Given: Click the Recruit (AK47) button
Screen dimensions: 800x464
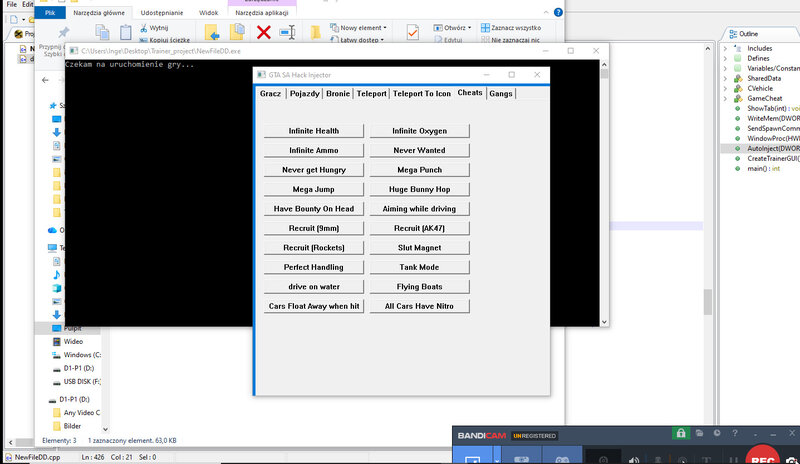Looking at the screenshot, I should coord(419,228).
